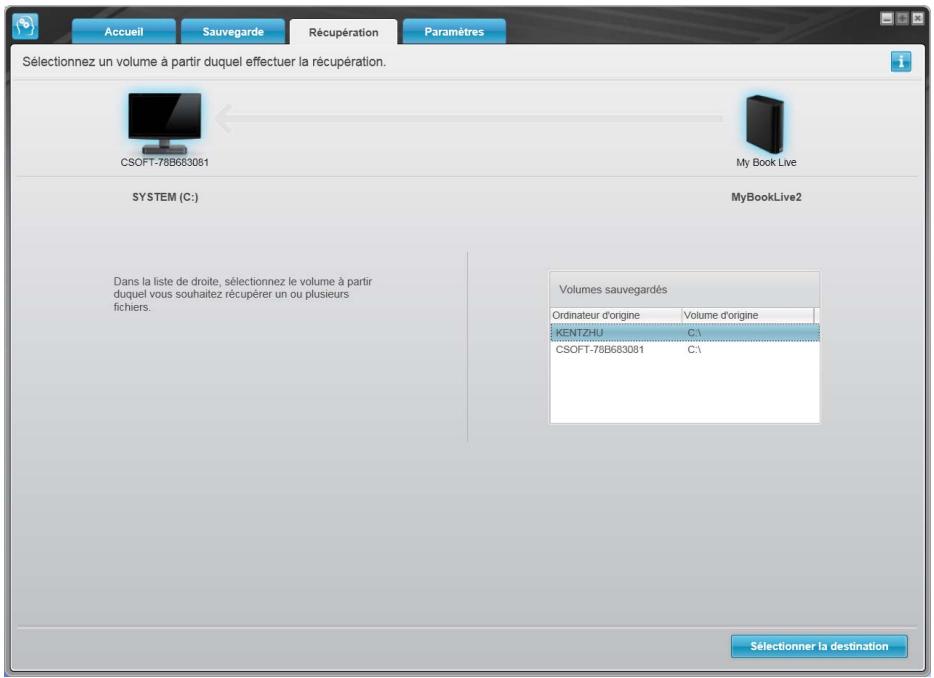
Task: Click the SYSTEM (C:) volume label
Action: (x=165, y=197)
